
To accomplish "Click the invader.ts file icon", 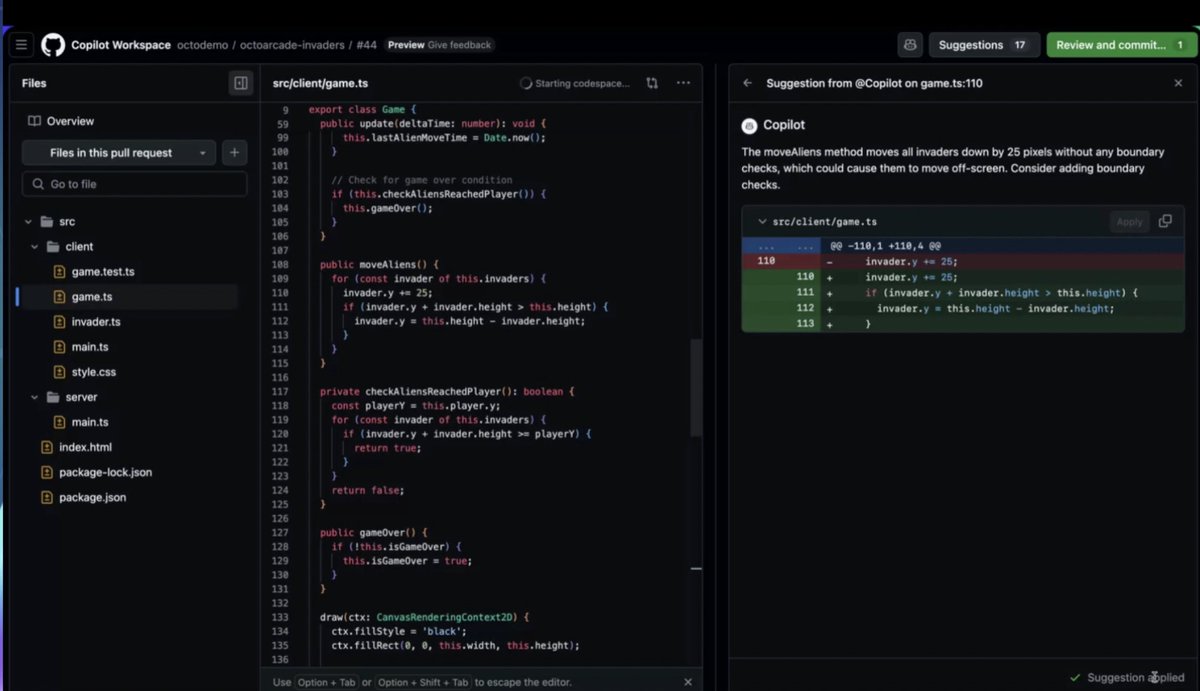I will point(59,322).
